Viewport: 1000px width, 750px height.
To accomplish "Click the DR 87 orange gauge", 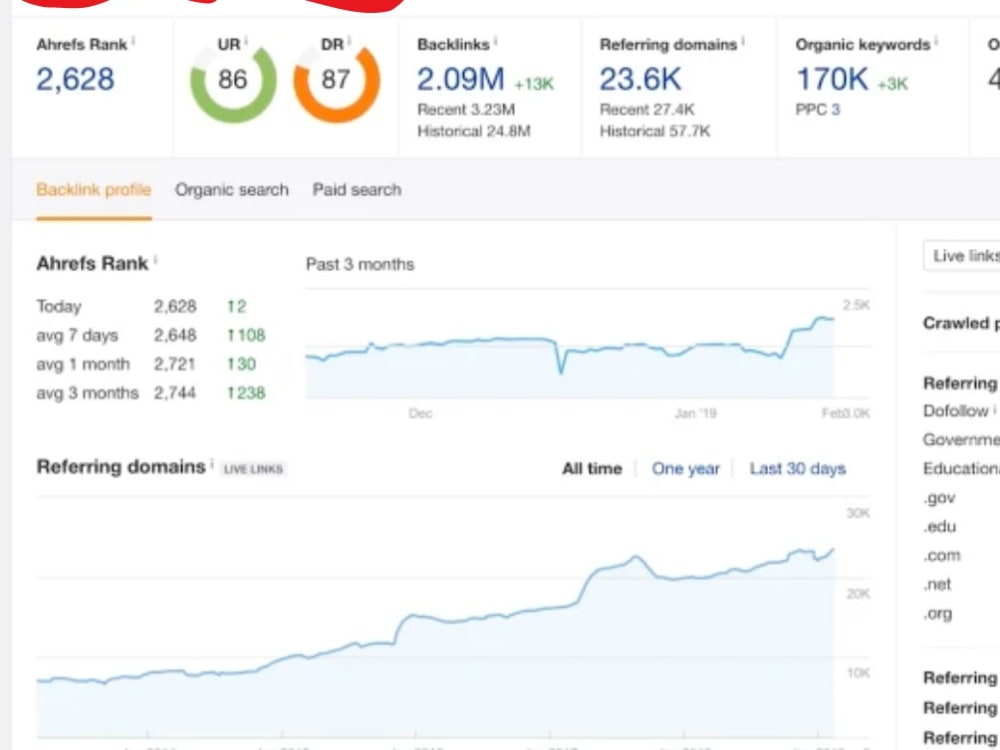I will [336, 80].
